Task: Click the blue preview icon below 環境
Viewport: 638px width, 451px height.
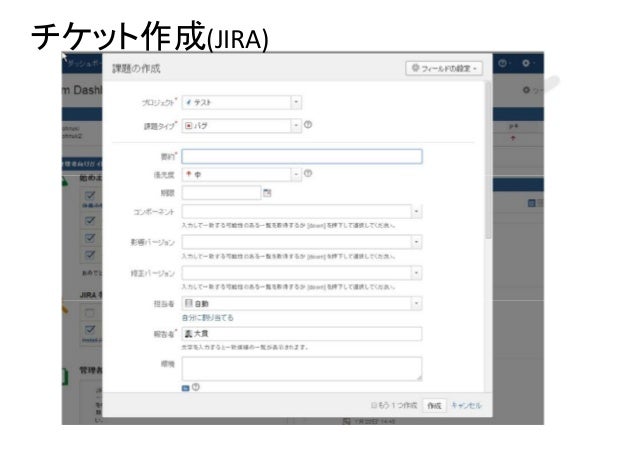Action: (186, 388)
